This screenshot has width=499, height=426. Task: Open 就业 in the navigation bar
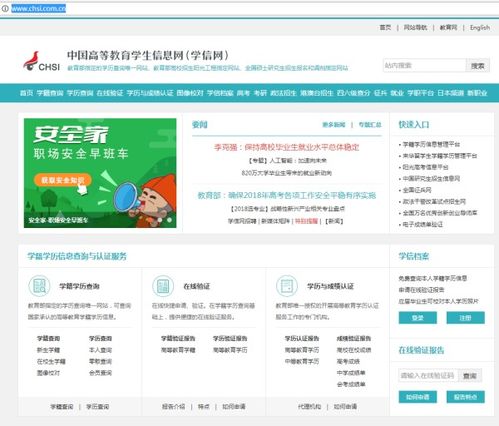pos(397,93)
